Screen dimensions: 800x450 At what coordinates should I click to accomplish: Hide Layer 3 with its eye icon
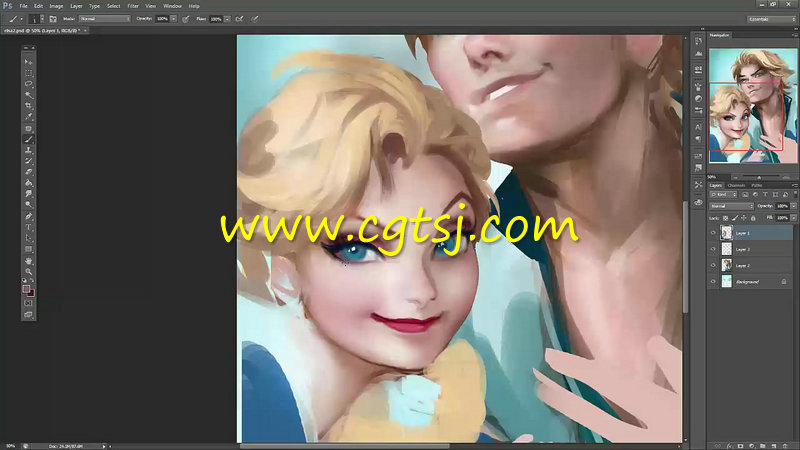click(713, 249)
